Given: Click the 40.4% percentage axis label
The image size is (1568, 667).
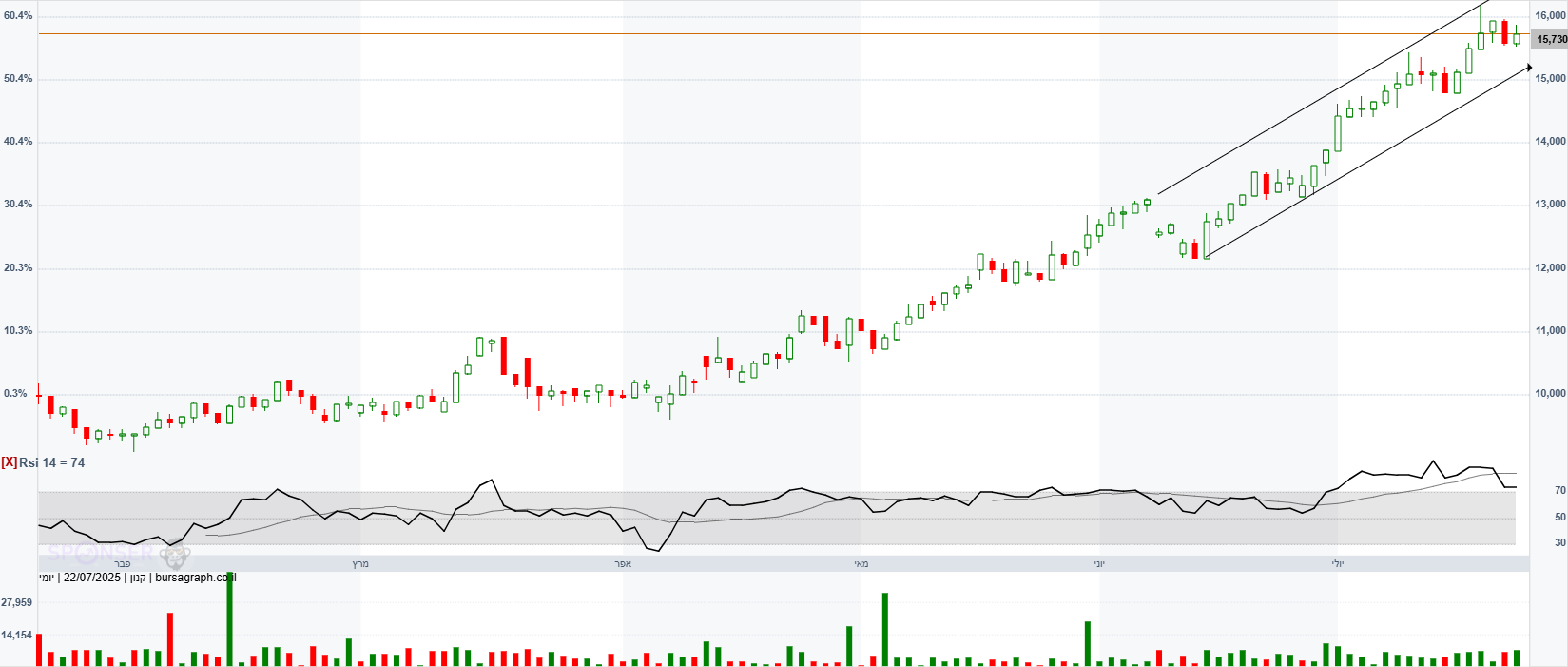Looking at the screenshot, I should (18, 141).
